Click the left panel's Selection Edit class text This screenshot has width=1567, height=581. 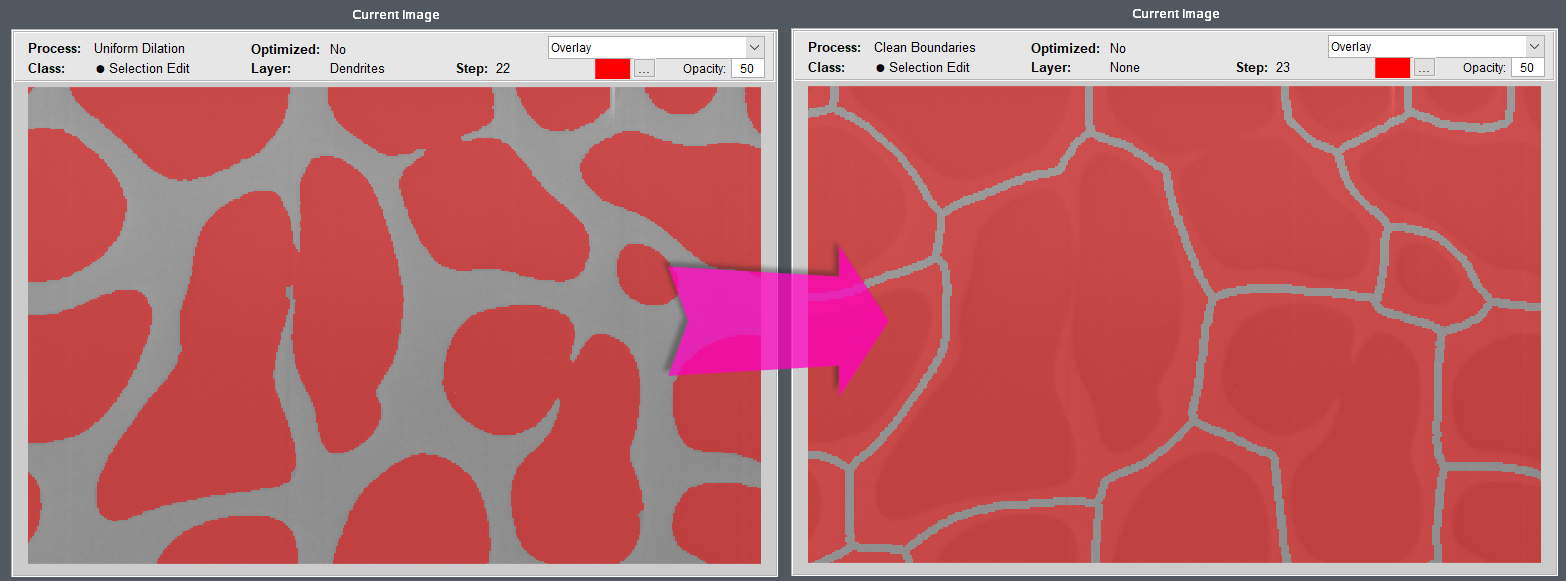click(x=149, y=68)
